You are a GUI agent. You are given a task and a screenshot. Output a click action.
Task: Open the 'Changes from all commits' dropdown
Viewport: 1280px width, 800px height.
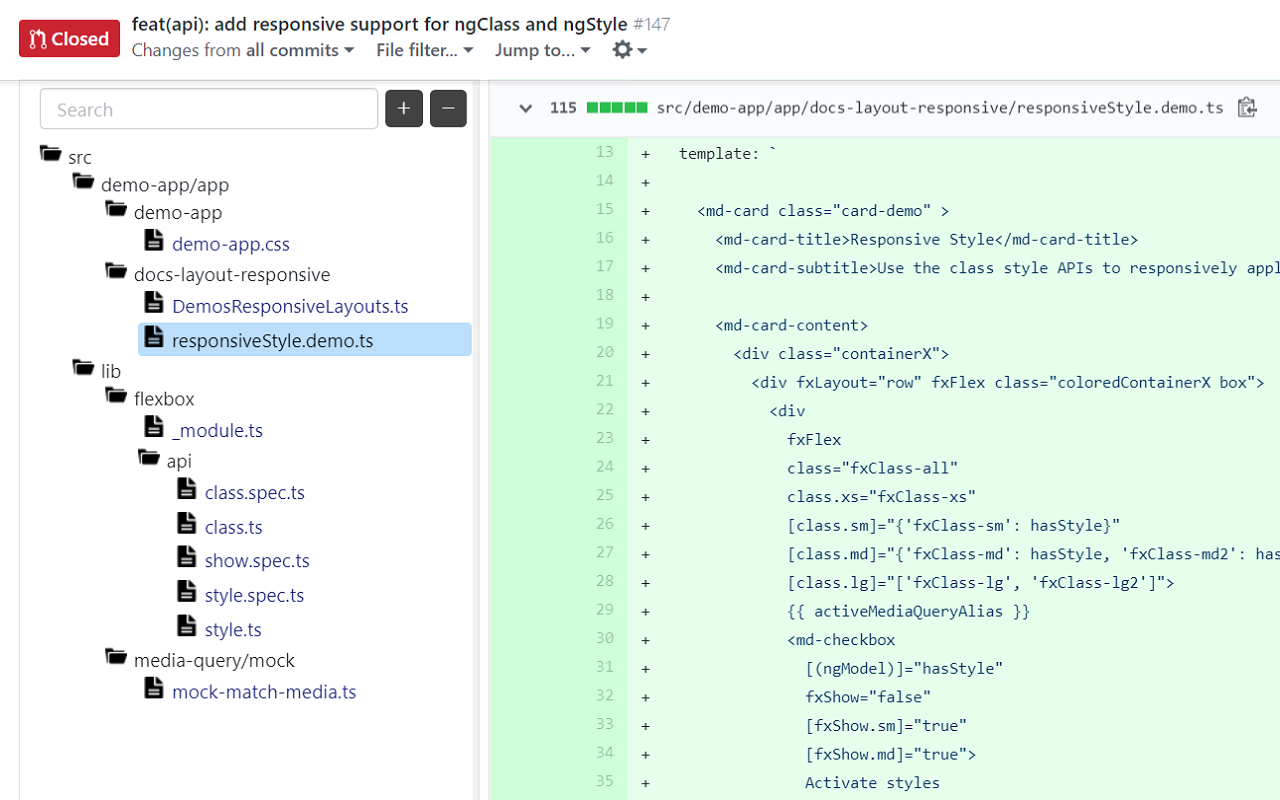[x=243, y=50]
